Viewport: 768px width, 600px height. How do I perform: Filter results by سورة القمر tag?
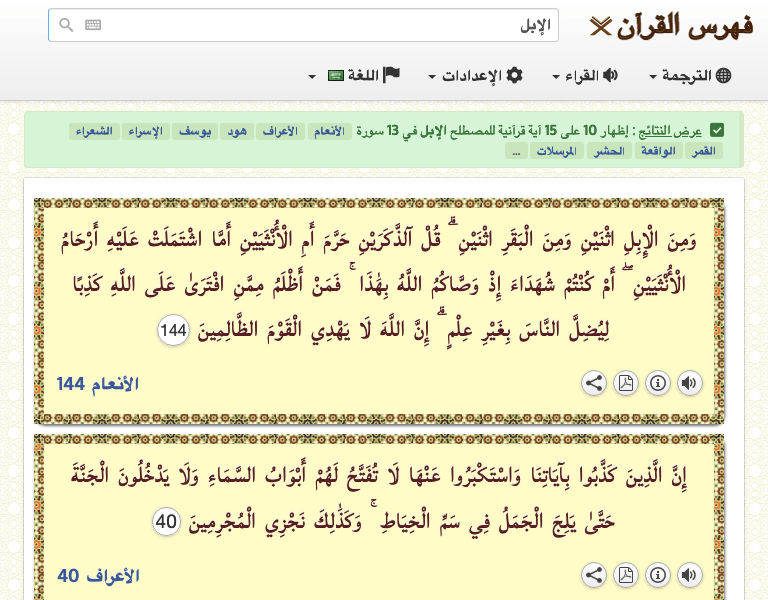pyautogui.click(x=704, y=151)
